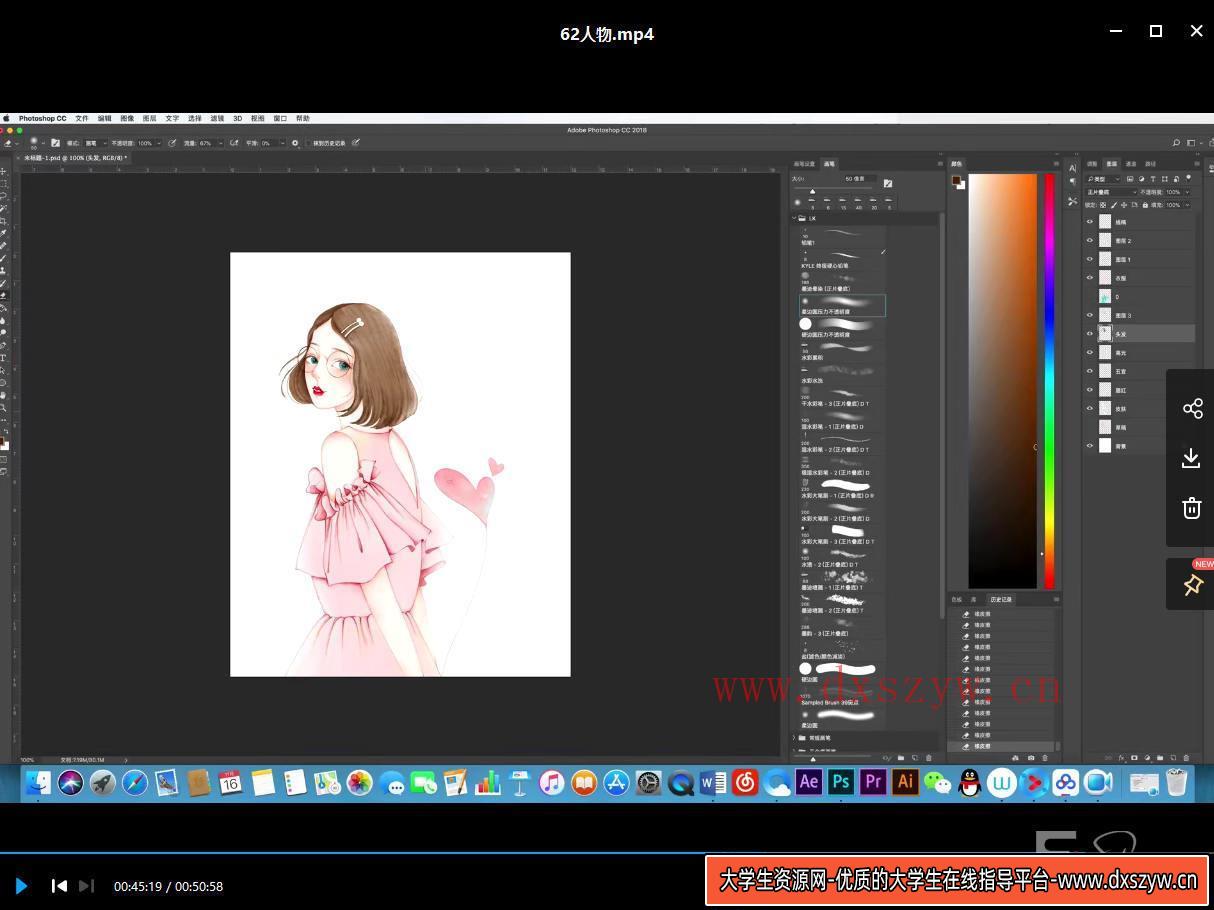The width and height of the screenshot is (1214, 910).
Task: Open the eraser mode dropdown in options bar
Action: click(96, 143)
